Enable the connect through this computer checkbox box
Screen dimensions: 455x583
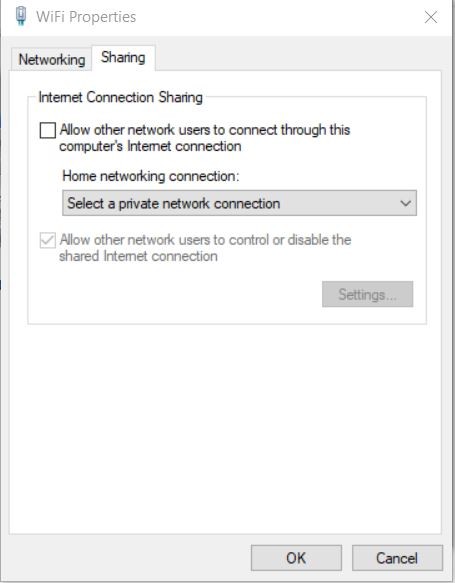(x=48, y=131)
